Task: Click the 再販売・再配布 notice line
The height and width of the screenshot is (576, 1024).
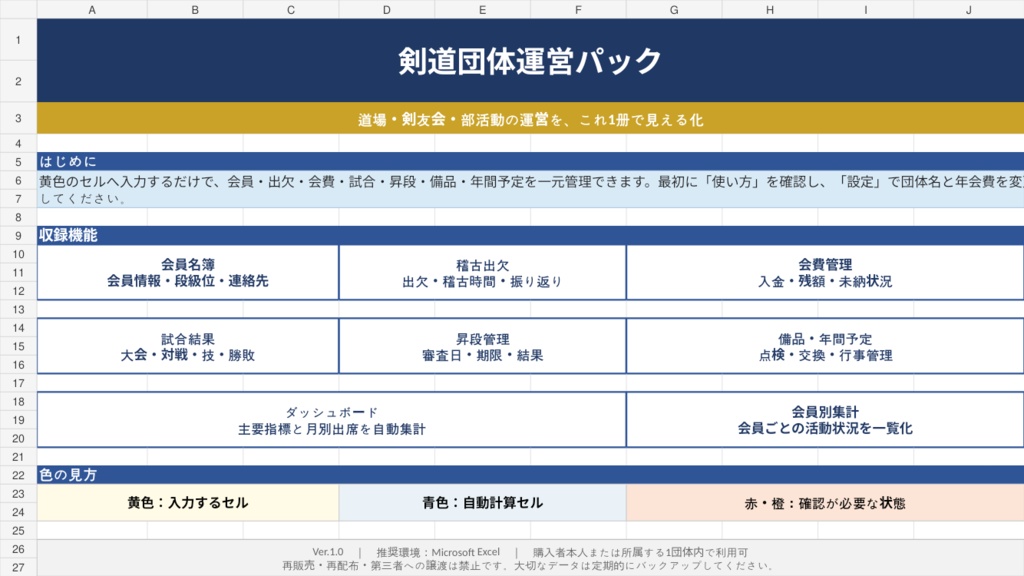Action: 530,566
